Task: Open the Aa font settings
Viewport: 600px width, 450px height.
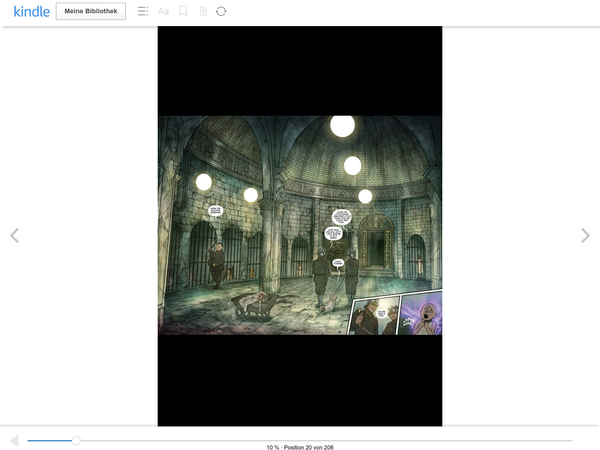Action: tap(163, 11)
